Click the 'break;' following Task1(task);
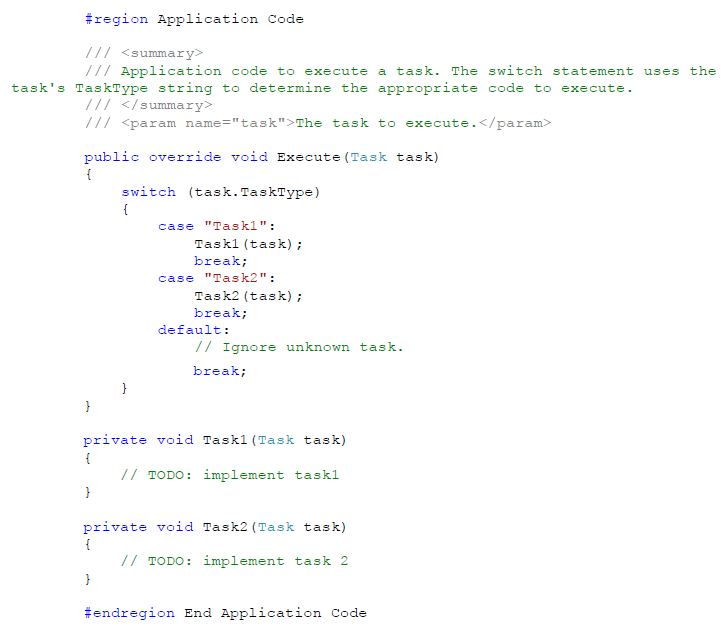Screen dimensions: 721x631 [221, 261]
